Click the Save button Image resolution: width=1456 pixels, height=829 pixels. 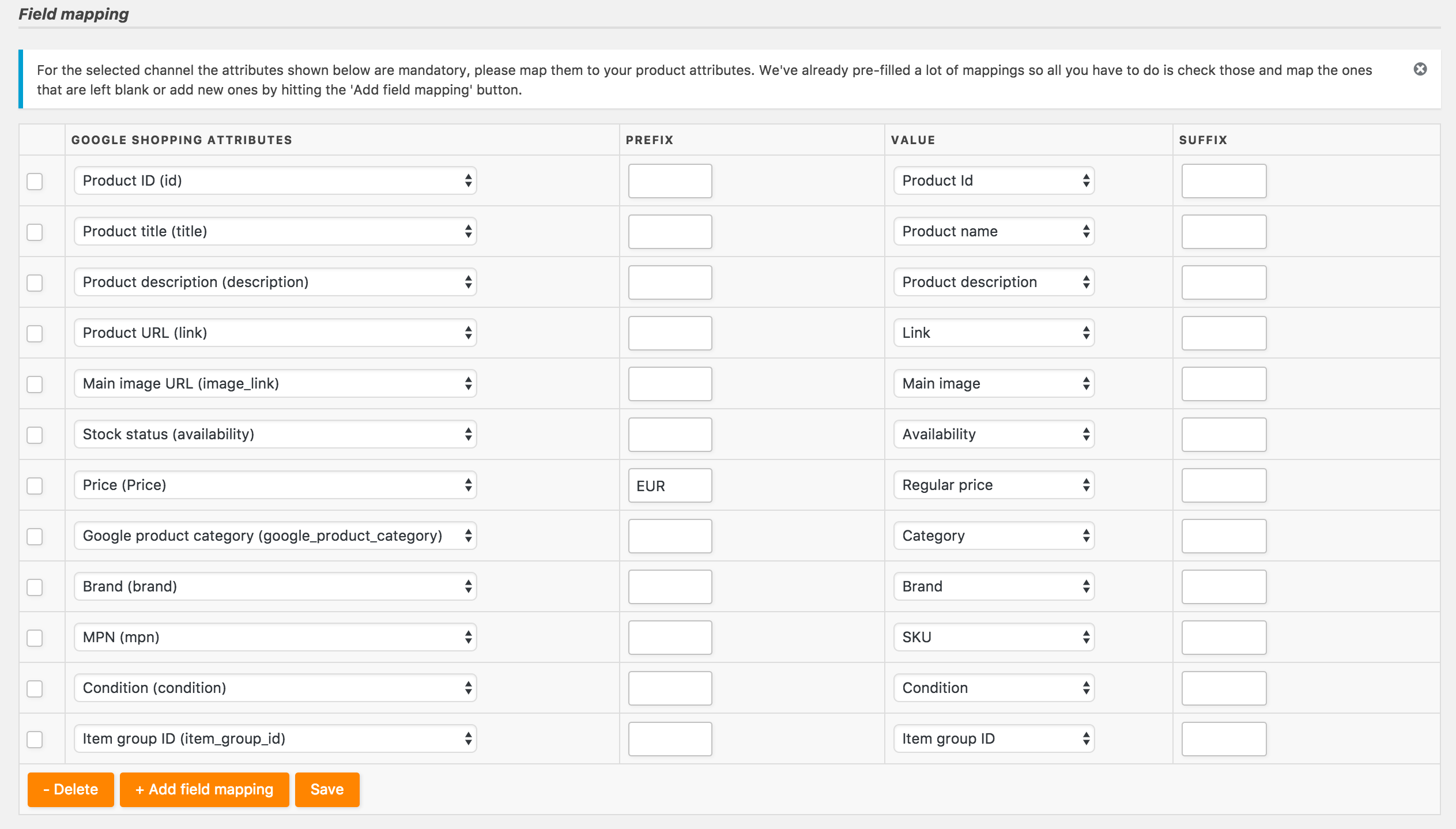click(x=326, y=789)
